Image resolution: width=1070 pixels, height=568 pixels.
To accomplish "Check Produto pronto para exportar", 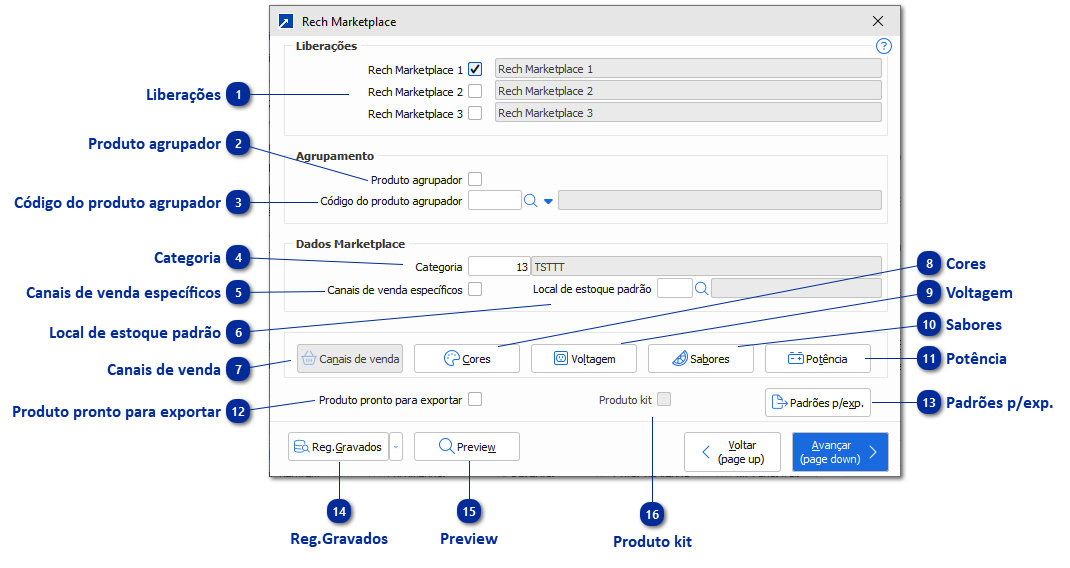I will [475, 399].
